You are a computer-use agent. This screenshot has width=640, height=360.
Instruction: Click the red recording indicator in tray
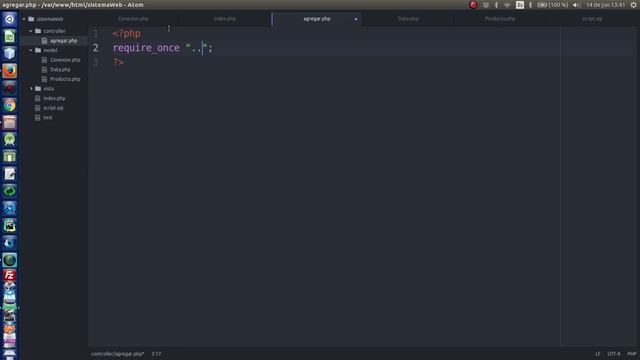point(473,5)
